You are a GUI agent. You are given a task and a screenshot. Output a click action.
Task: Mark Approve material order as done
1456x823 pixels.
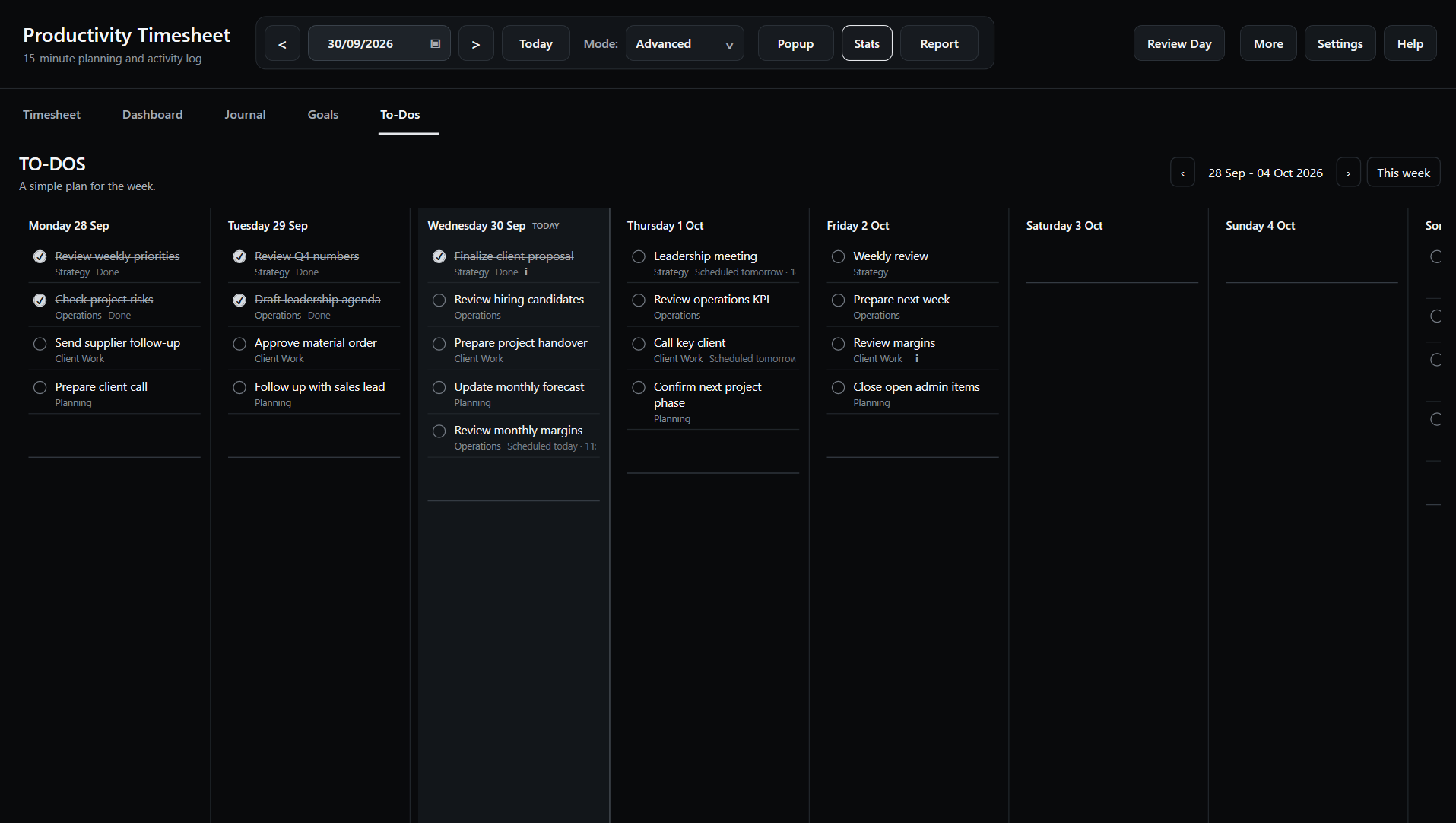(x=239, y=344)
